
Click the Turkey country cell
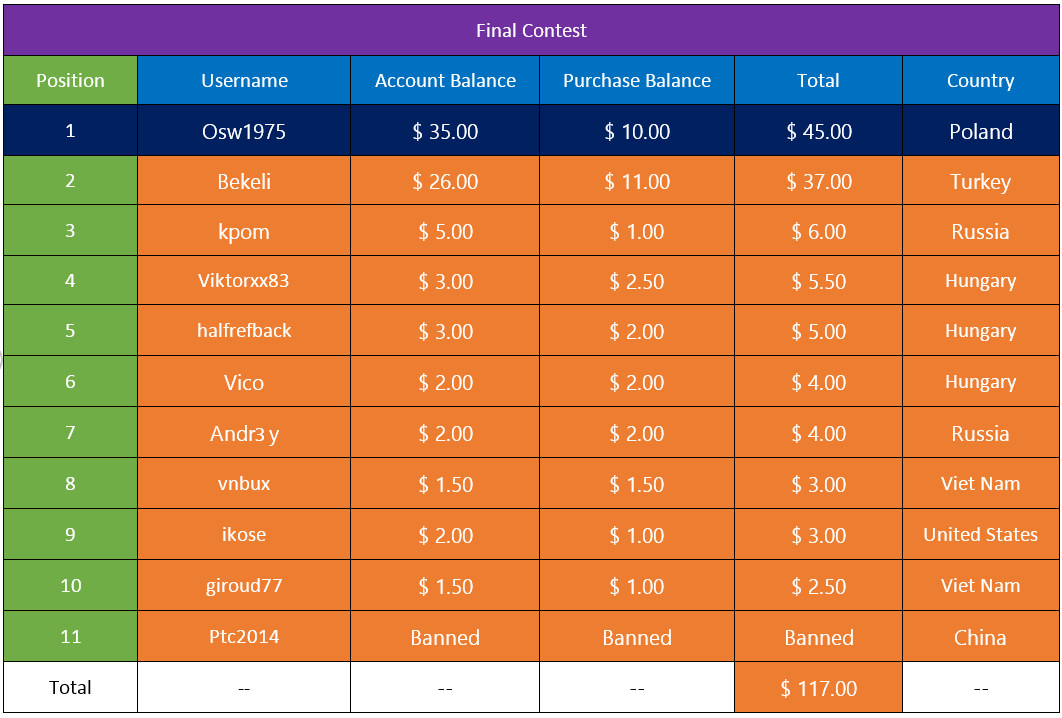[981, 181]
